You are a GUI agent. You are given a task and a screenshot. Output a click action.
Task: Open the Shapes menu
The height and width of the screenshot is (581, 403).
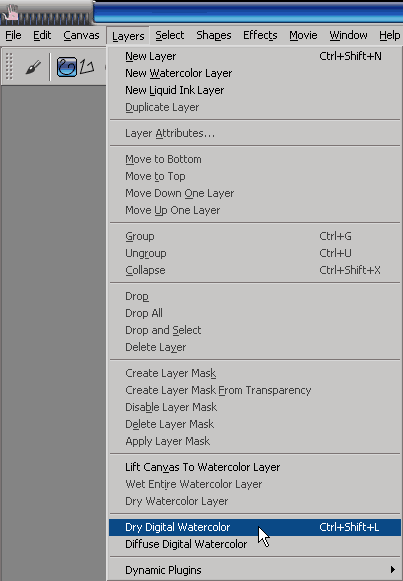tap(214, 36)
